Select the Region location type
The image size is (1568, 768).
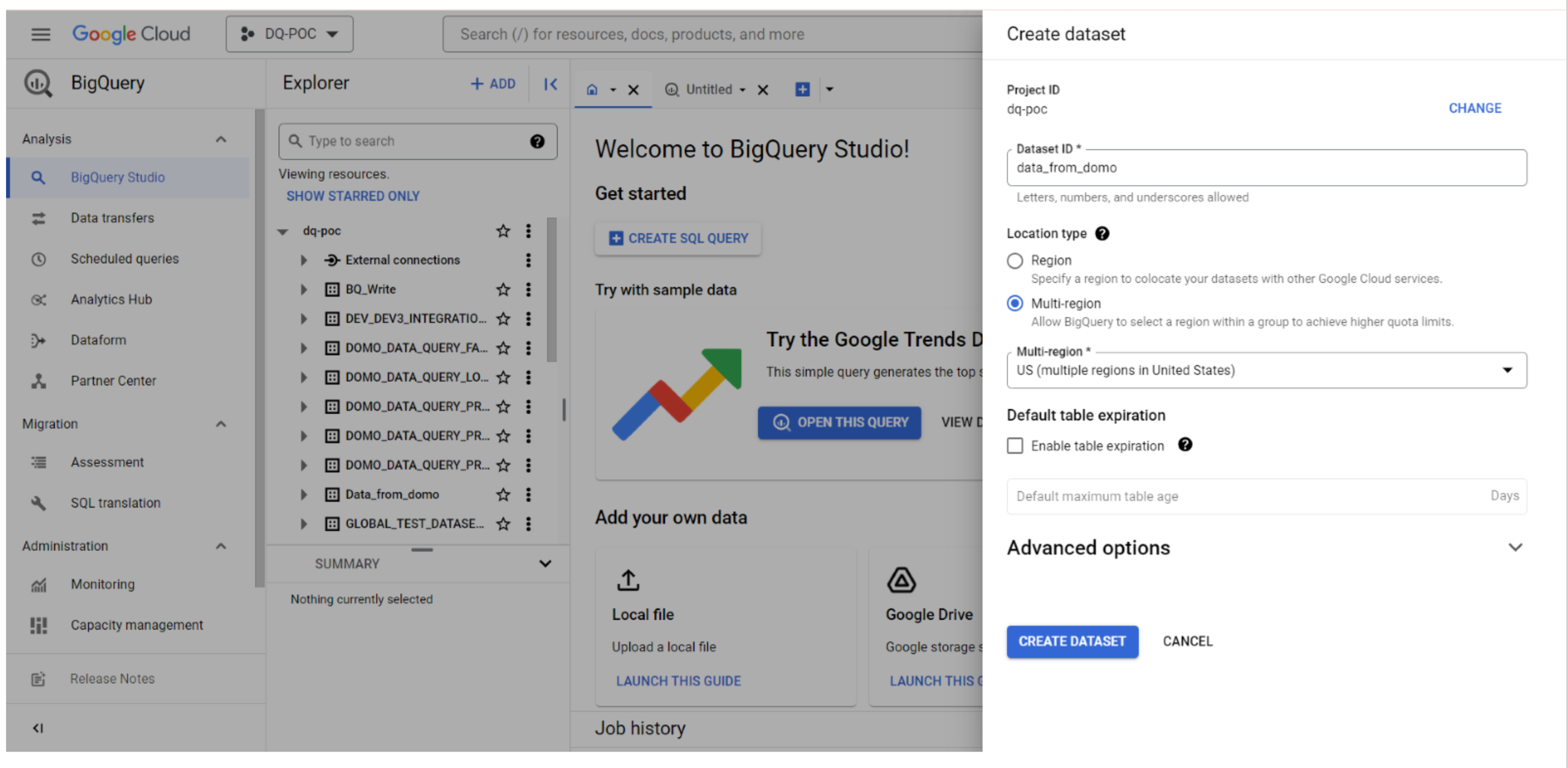[1015, 261]
